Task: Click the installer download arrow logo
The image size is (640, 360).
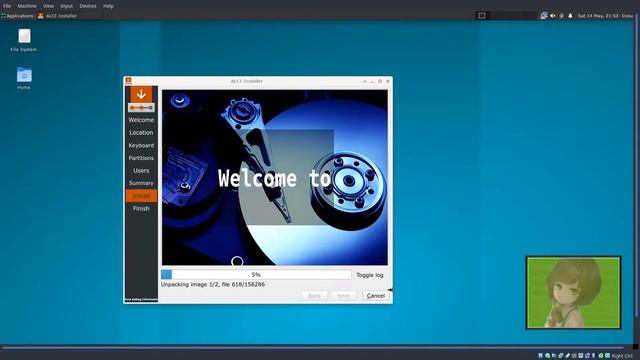Action: pos(141,94)
